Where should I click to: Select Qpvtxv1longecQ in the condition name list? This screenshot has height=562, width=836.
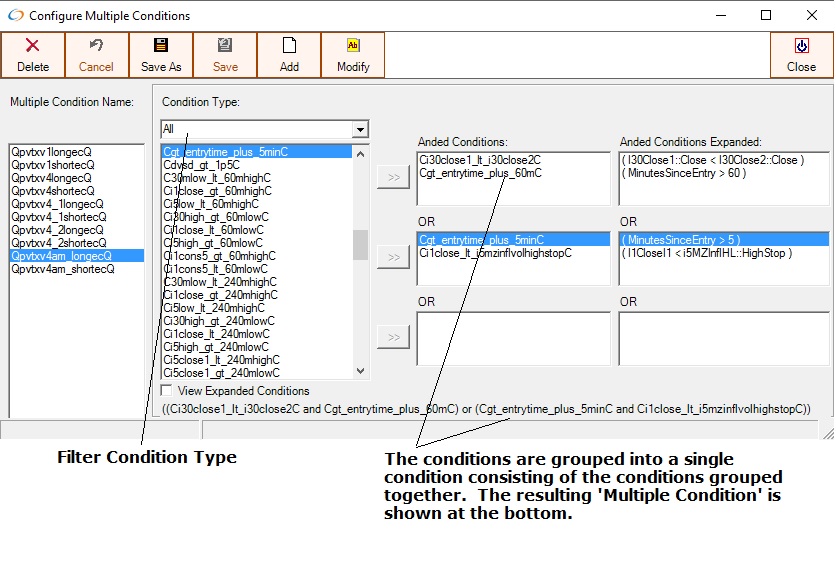pyautogui.click(x=49, y=152)
